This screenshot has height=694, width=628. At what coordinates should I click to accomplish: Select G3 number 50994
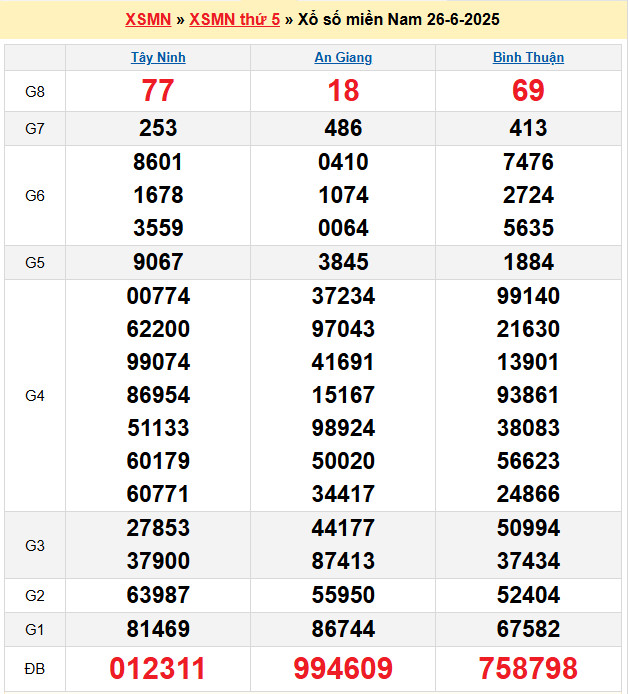(x=528, y=528)
